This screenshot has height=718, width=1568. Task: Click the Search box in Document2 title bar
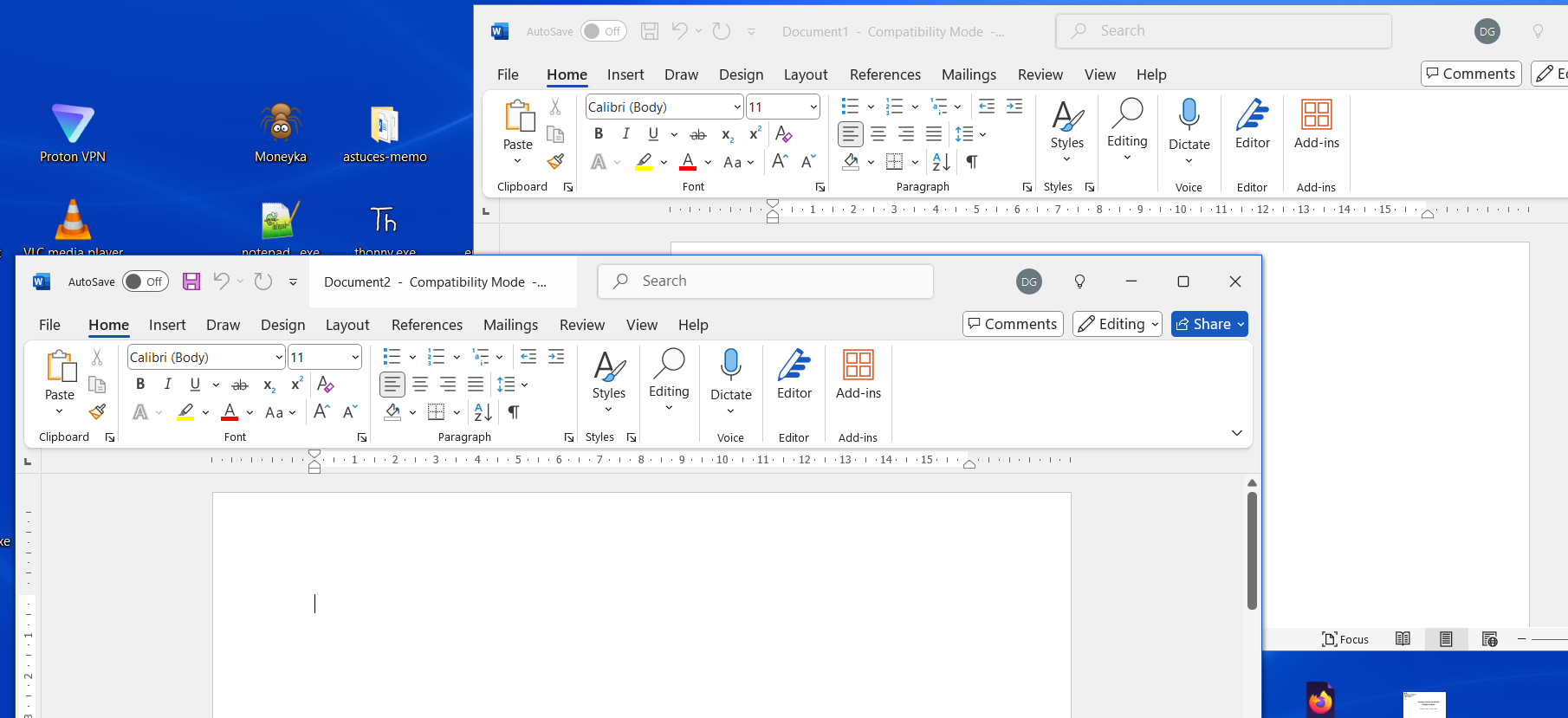(x=765, y=281)
